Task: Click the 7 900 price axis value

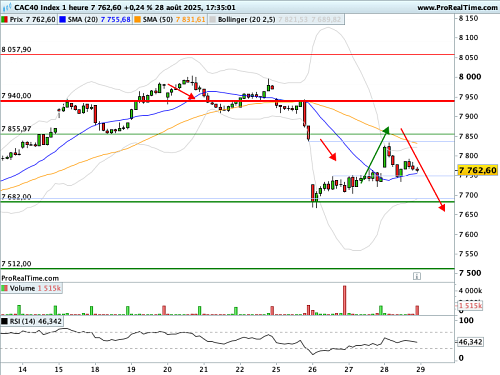Action: [468, 116]
